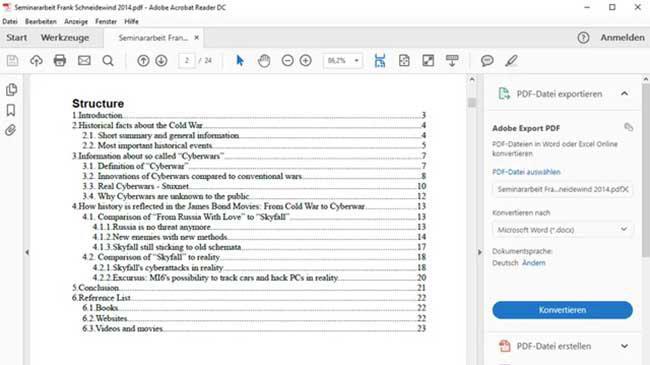This screenshot has width=650, height=365.
Task: Click the copy icon next to Adobe Export PDF
Action: pyautogui.click(x=628, y=127)
